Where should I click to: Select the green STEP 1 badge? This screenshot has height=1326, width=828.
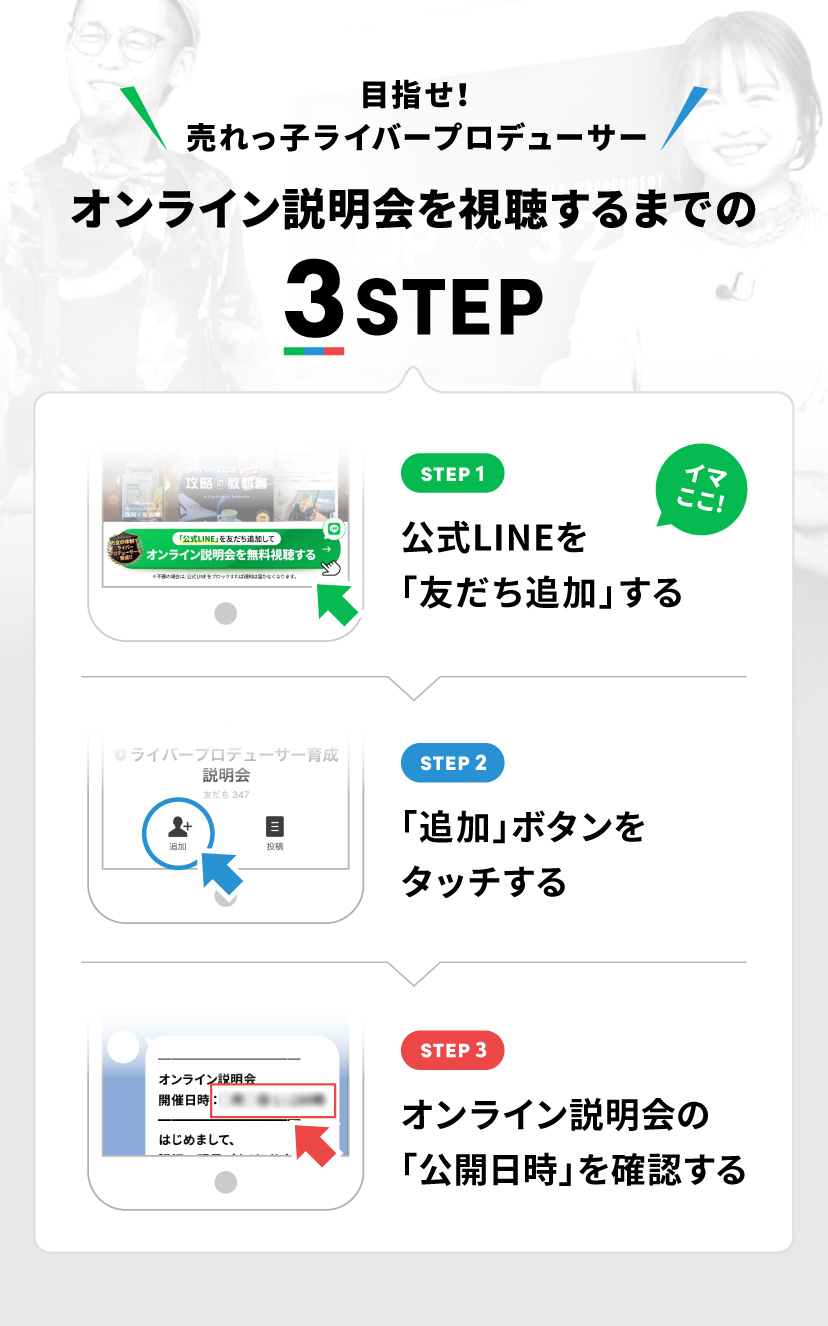pos(453,474)
